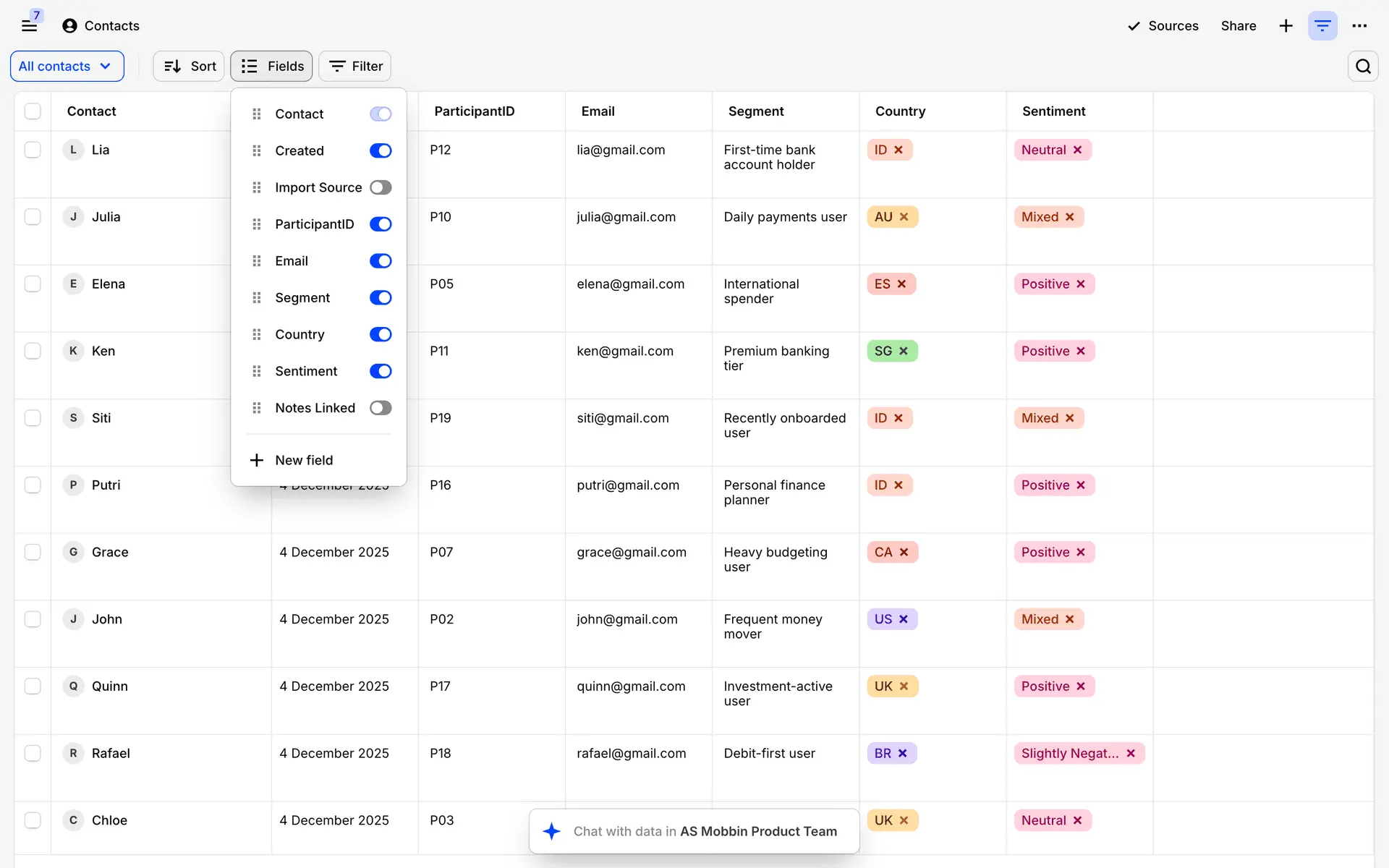The width and height of the screenshot is (1389, 868).
Task: Click New field in the Fields menu
Action: pos(304,460)
